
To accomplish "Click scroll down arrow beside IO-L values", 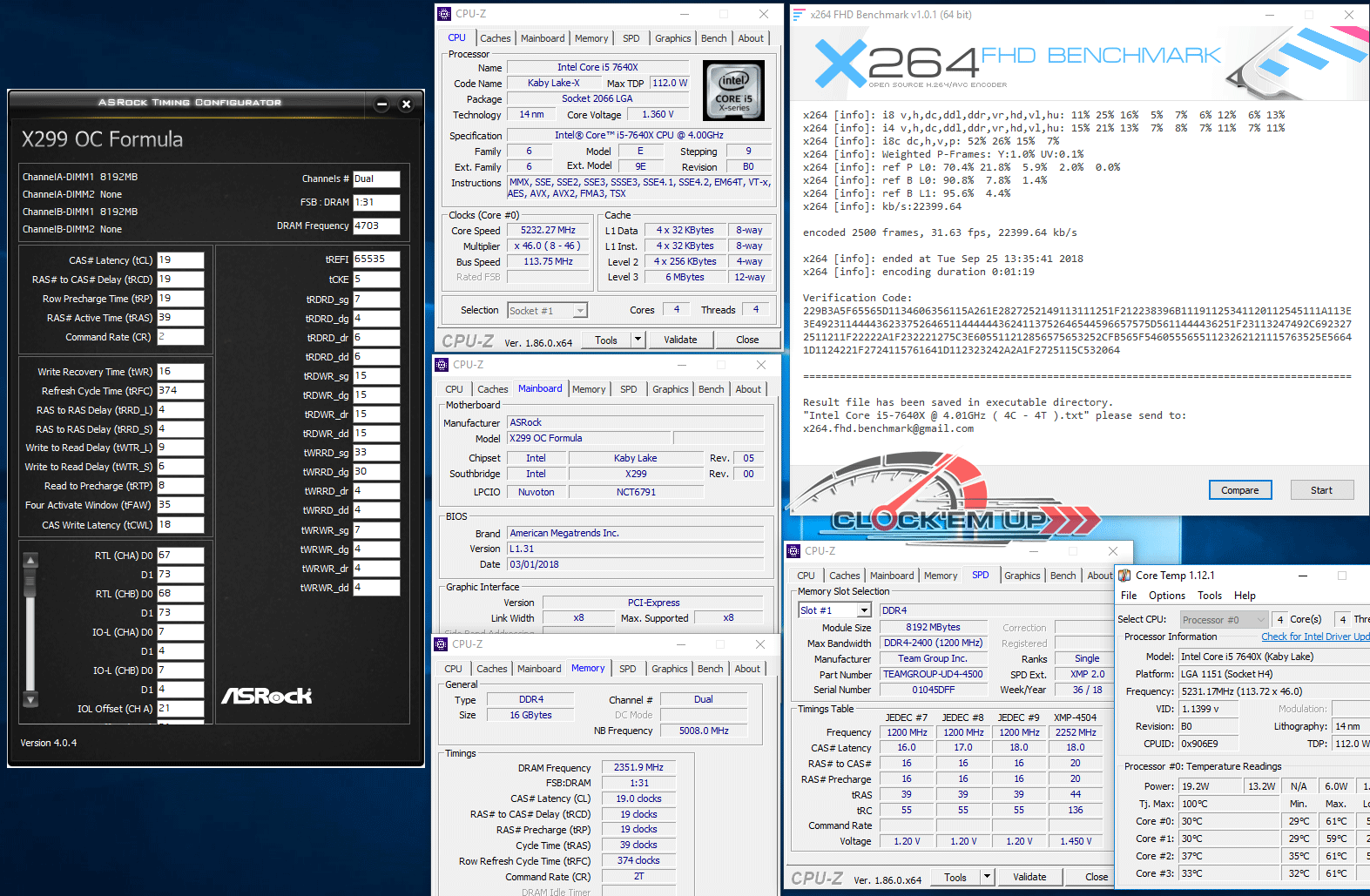I will [30, 699].
